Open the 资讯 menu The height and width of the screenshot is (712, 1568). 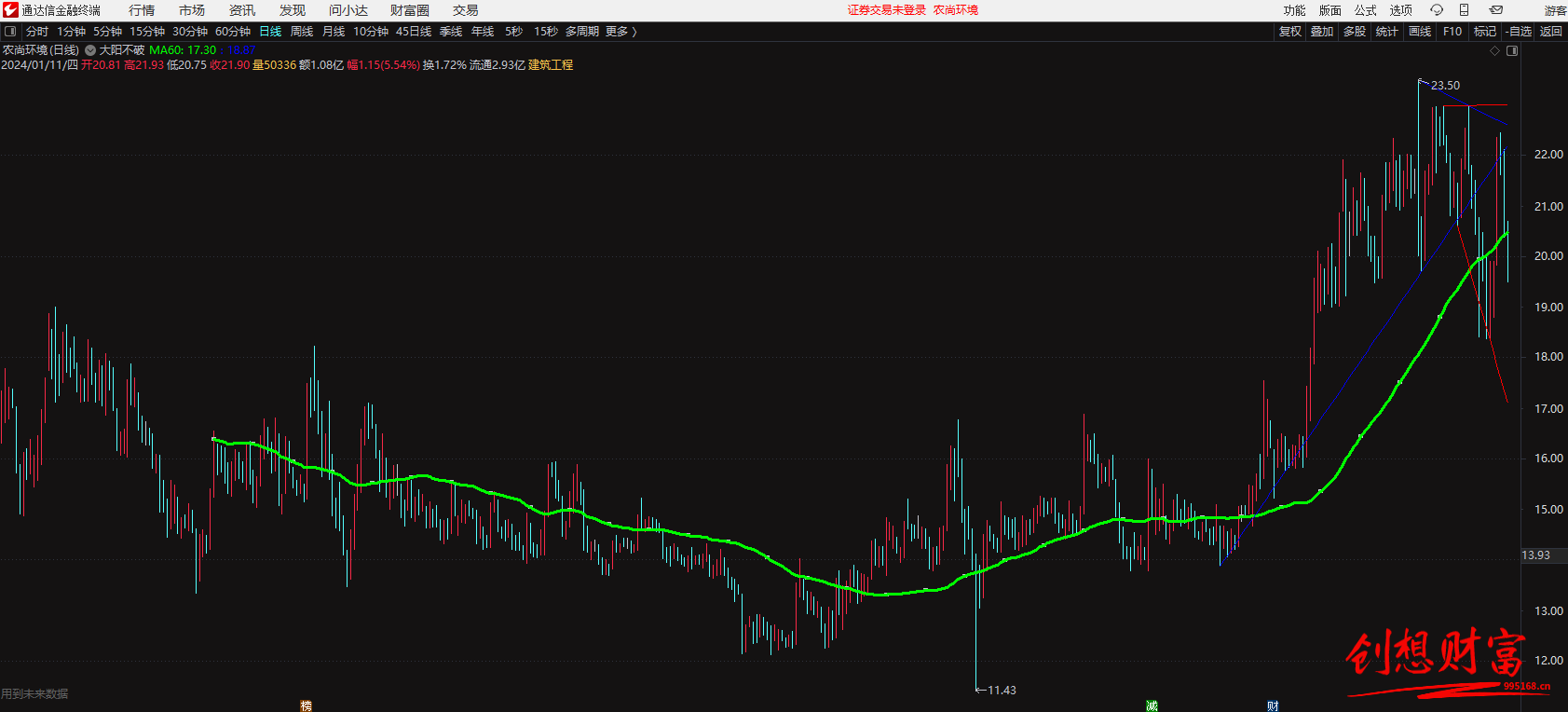point(242,10)
